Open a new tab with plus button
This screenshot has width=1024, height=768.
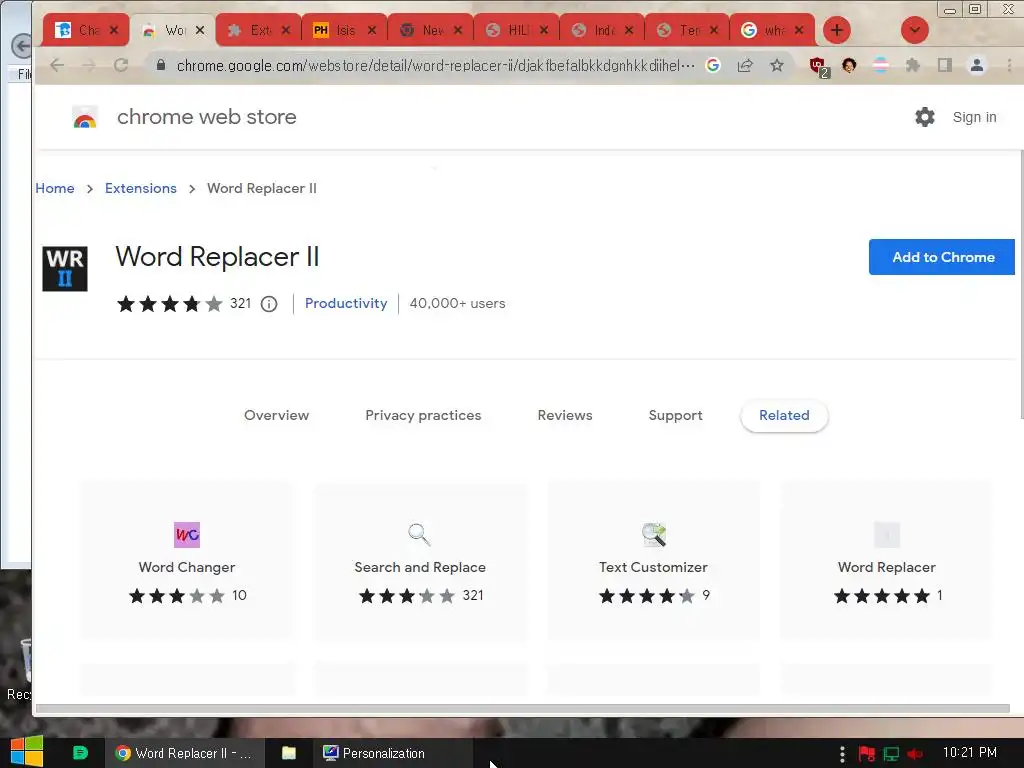[x=837, y=30]
